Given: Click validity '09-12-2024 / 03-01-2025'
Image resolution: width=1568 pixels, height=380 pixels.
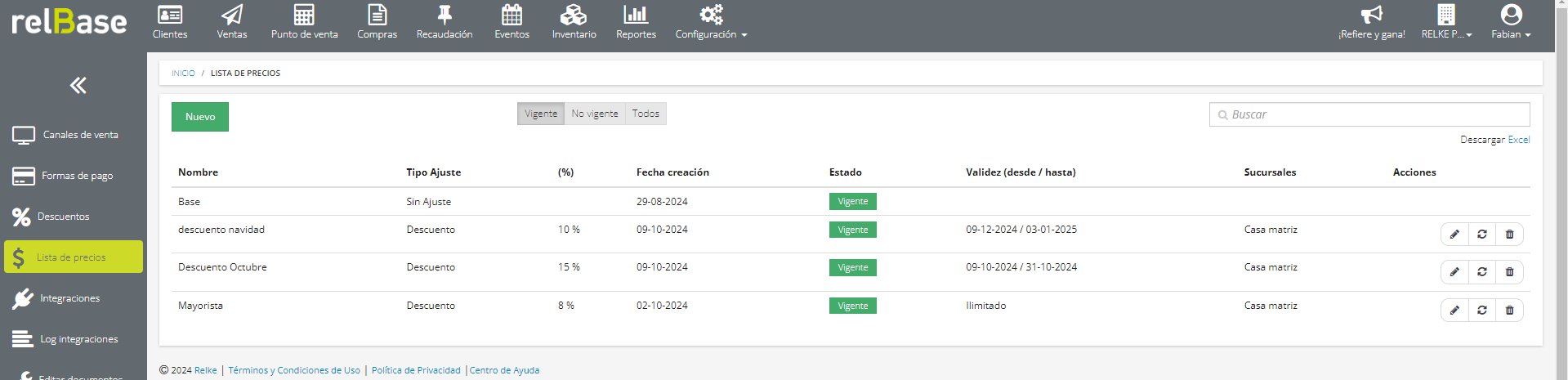Looking at the screenshot, I should [1021, 230].
